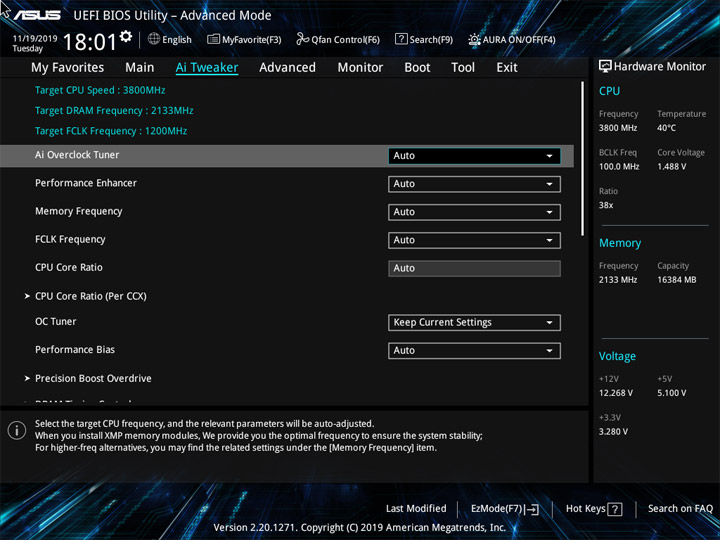This screenshot has height=540, width=720.
Task: Expand the Precision Boost Overdrive submenu
Action: [93, 378]
